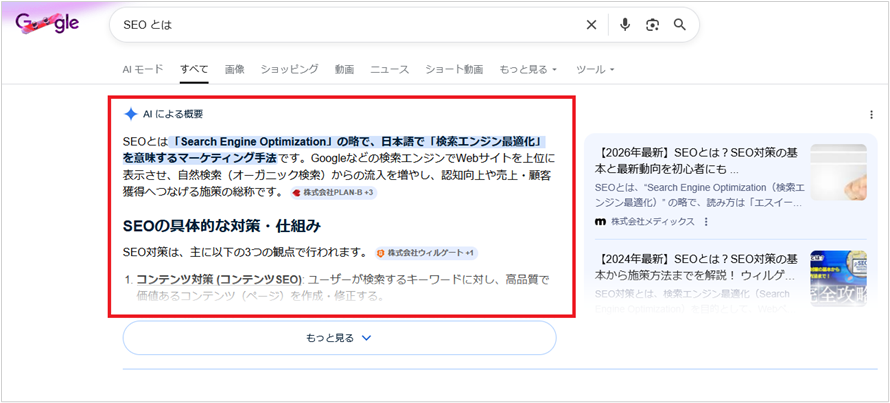Open image search with camera lens icon
The width and height of the screenshot is (890, 403).
[x=652, y=25]
